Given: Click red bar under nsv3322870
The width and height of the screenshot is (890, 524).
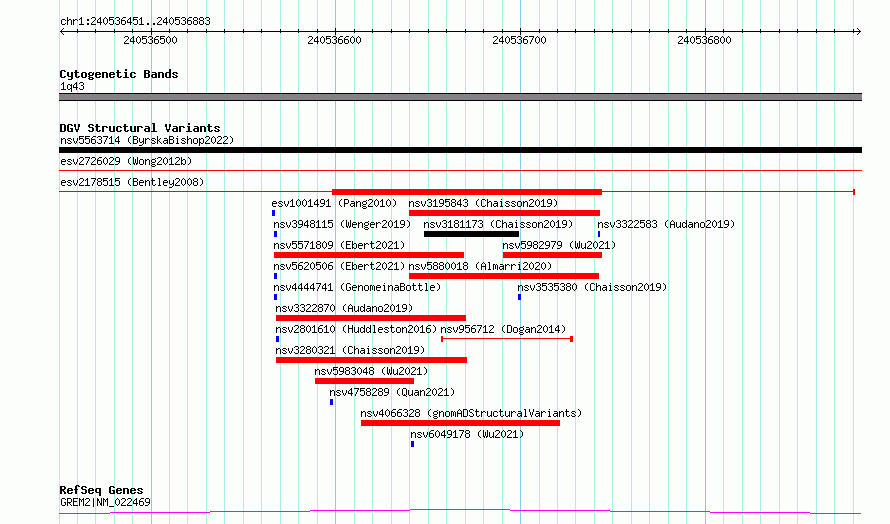Looking at the screenshot, I should 371,318.
